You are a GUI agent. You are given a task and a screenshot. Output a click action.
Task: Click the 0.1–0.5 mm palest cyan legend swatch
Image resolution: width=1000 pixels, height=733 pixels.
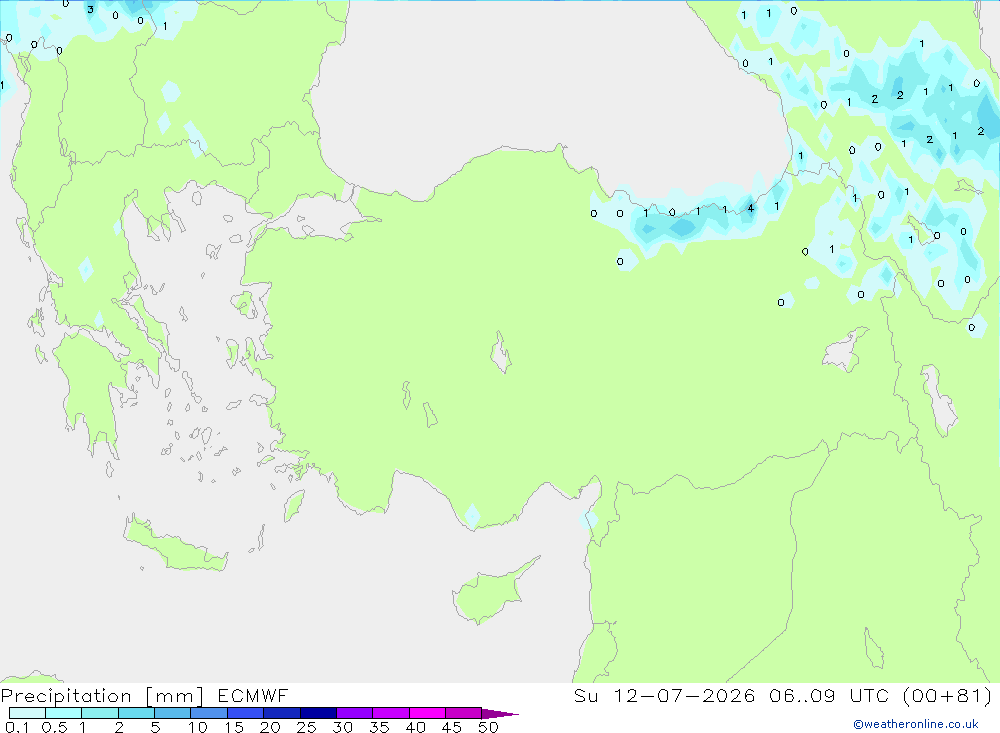[27, 713]
